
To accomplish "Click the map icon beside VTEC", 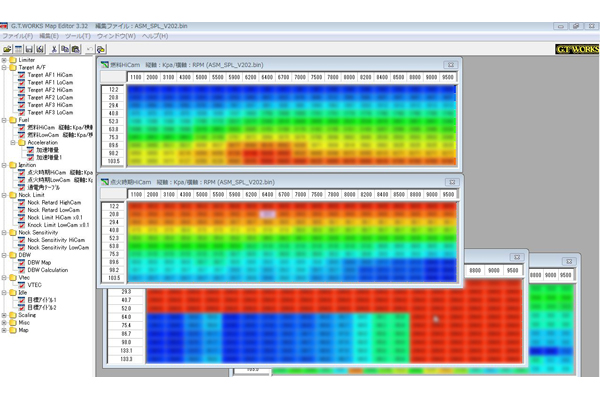I will pyautogui.click(x=21, y=285).
